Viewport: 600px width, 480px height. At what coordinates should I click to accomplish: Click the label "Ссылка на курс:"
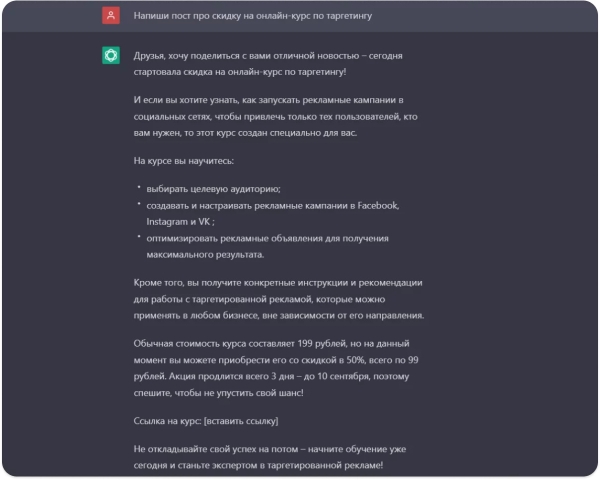tap(166, 420)
